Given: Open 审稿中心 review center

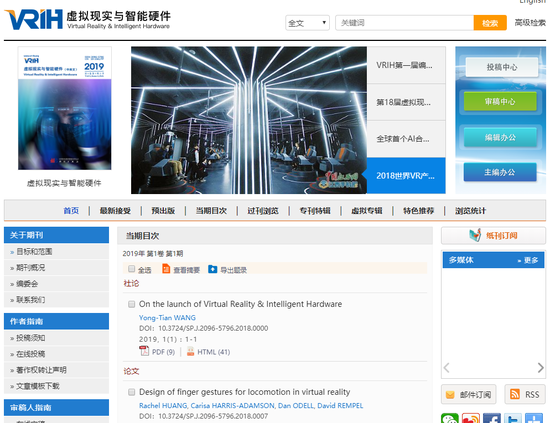Looking at the screenshot, I should [x=500, y=102].
